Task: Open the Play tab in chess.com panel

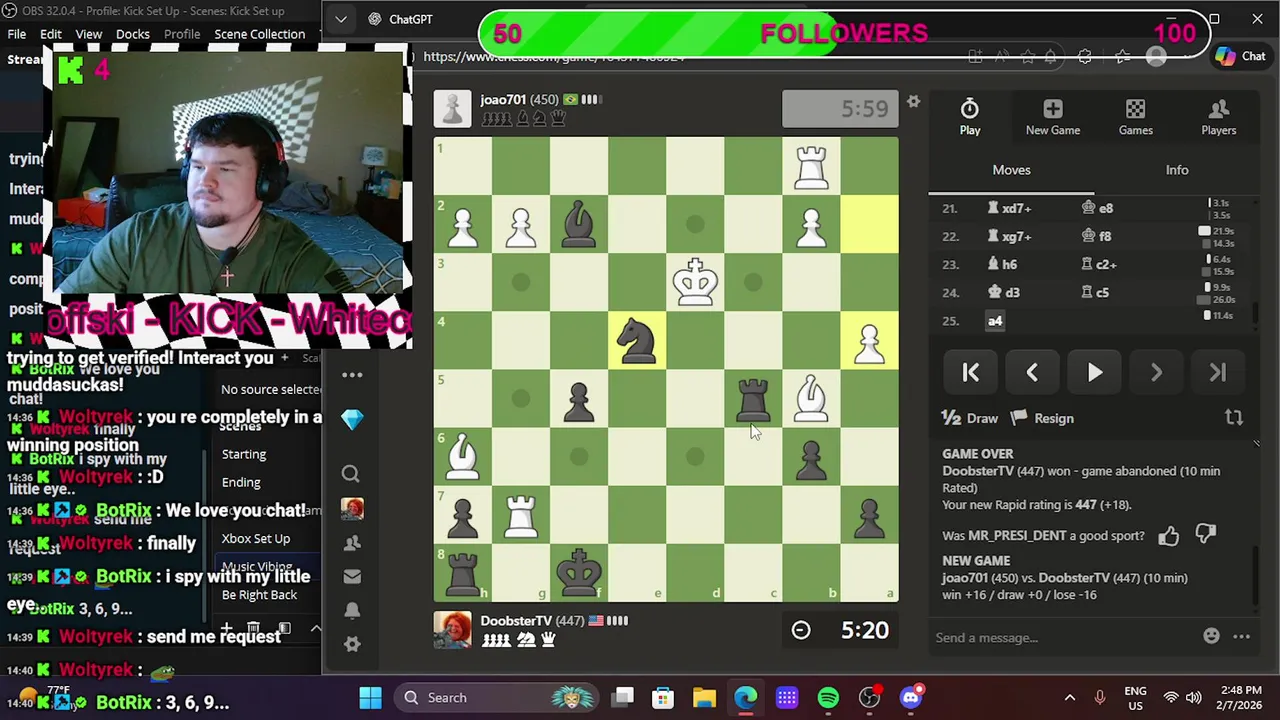Action: (970, 117)
